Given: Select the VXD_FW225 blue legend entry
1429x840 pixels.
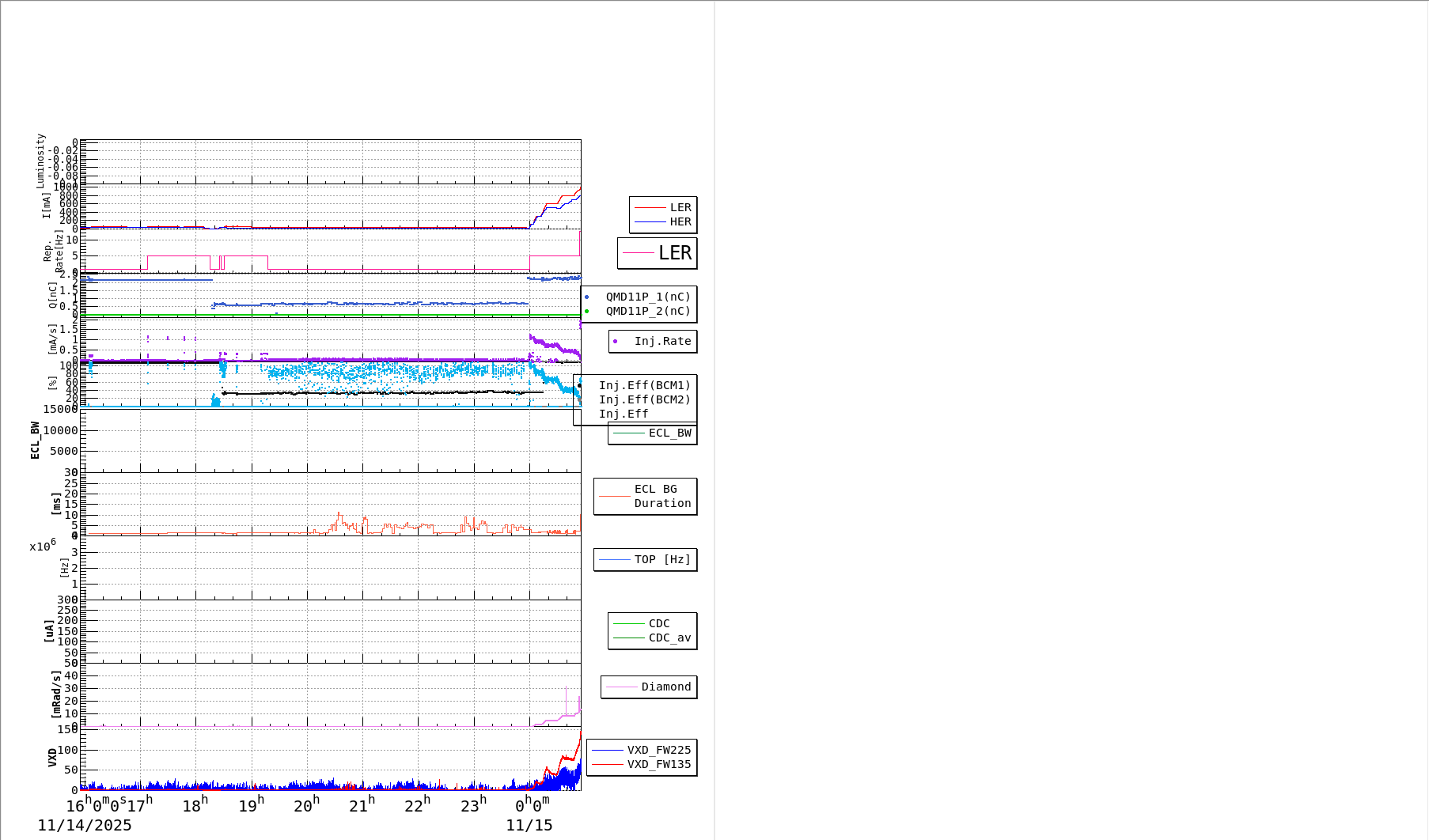Looking at the screenshot, I should click(x=642, y=751).
